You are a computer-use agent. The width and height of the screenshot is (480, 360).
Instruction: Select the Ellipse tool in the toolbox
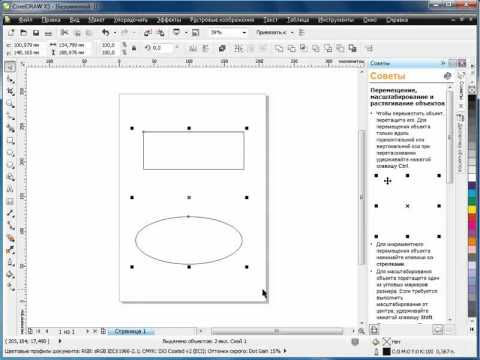click(x=10, y=153)
